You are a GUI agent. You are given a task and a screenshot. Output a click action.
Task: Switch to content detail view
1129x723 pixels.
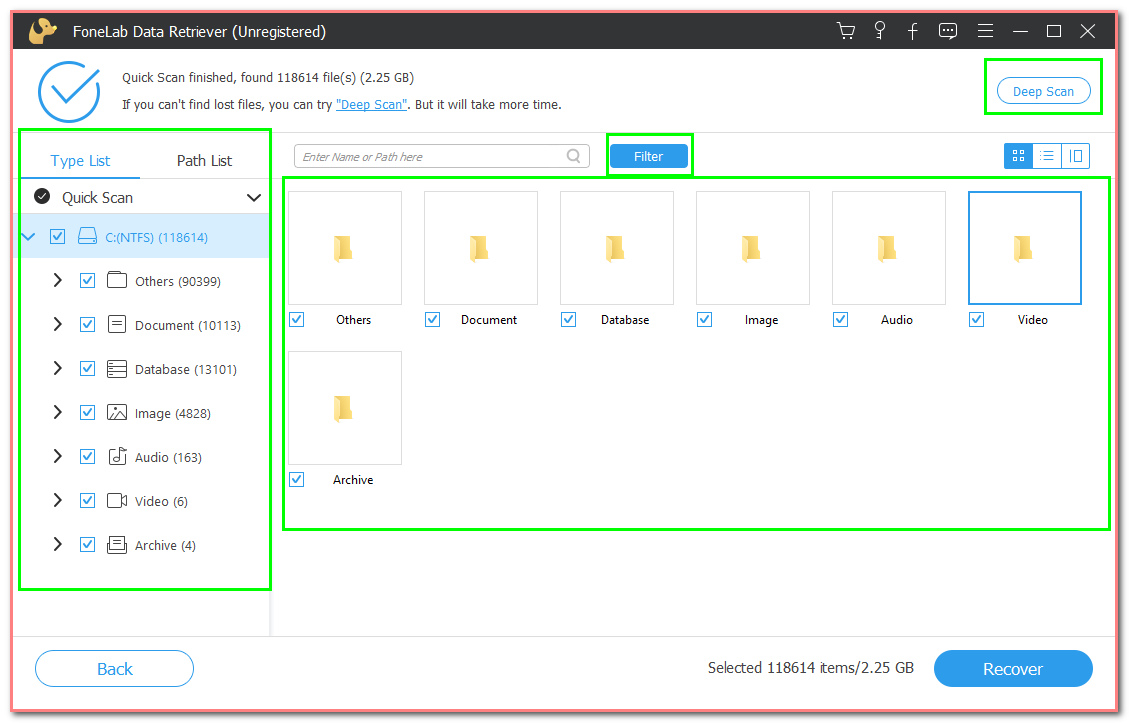coord(1075,156)
